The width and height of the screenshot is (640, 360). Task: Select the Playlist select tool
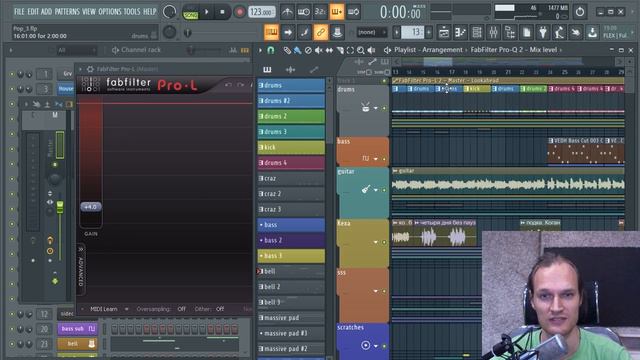tap(350, 50)
